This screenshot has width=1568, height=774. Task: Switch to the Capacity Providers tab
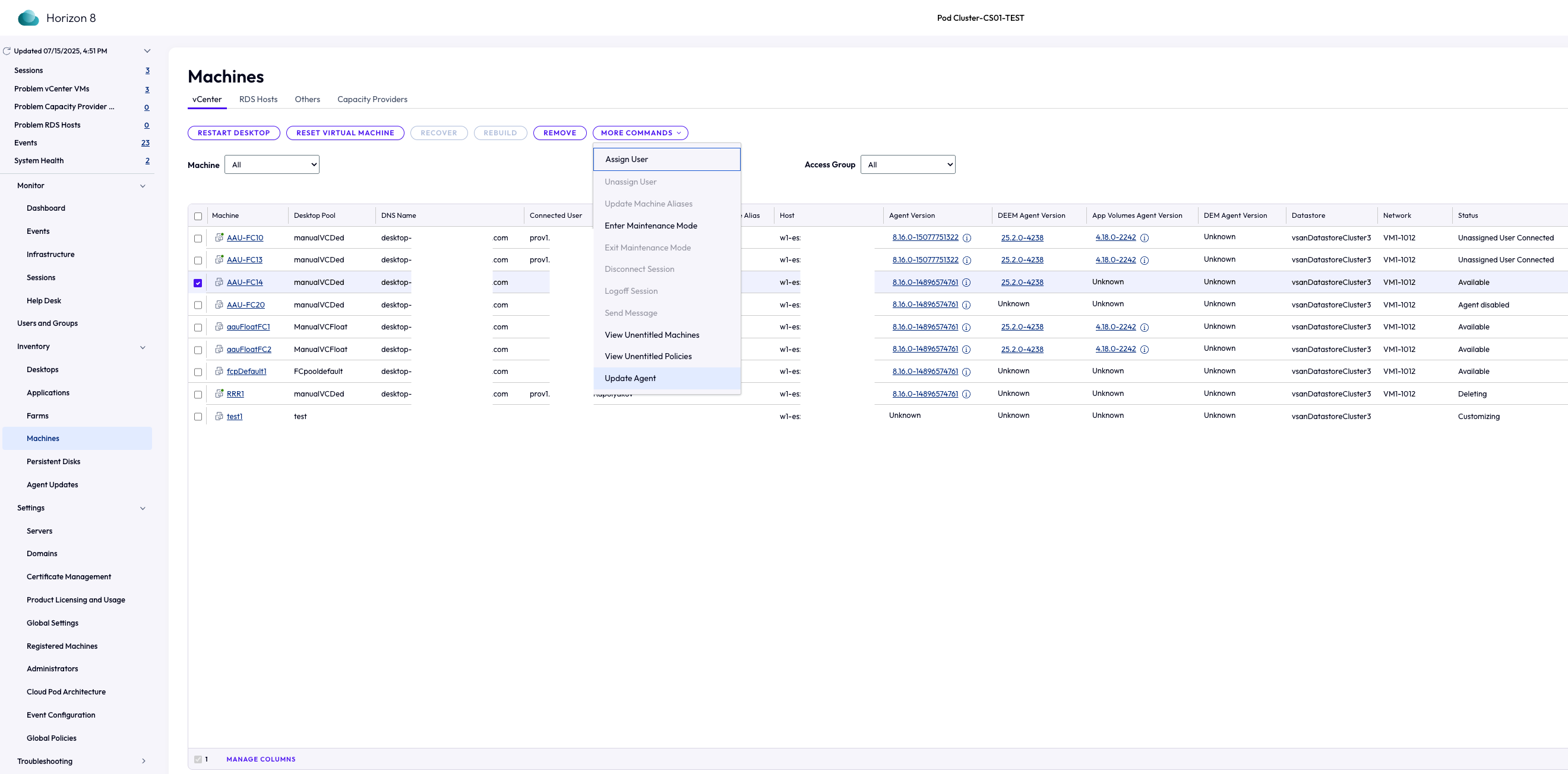tap(372, 99)
